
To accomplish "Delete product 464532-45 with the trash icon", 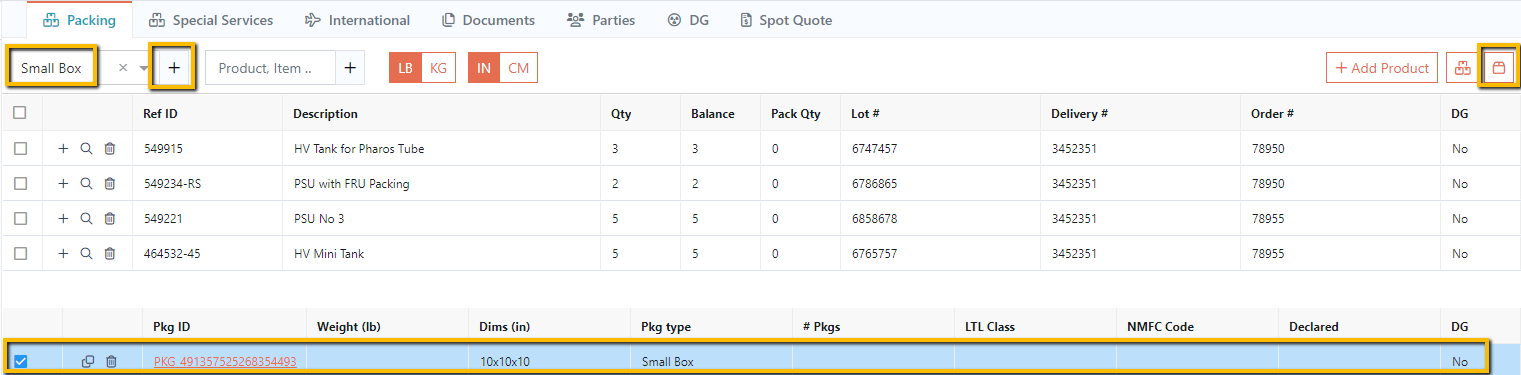I will point(110,253).
